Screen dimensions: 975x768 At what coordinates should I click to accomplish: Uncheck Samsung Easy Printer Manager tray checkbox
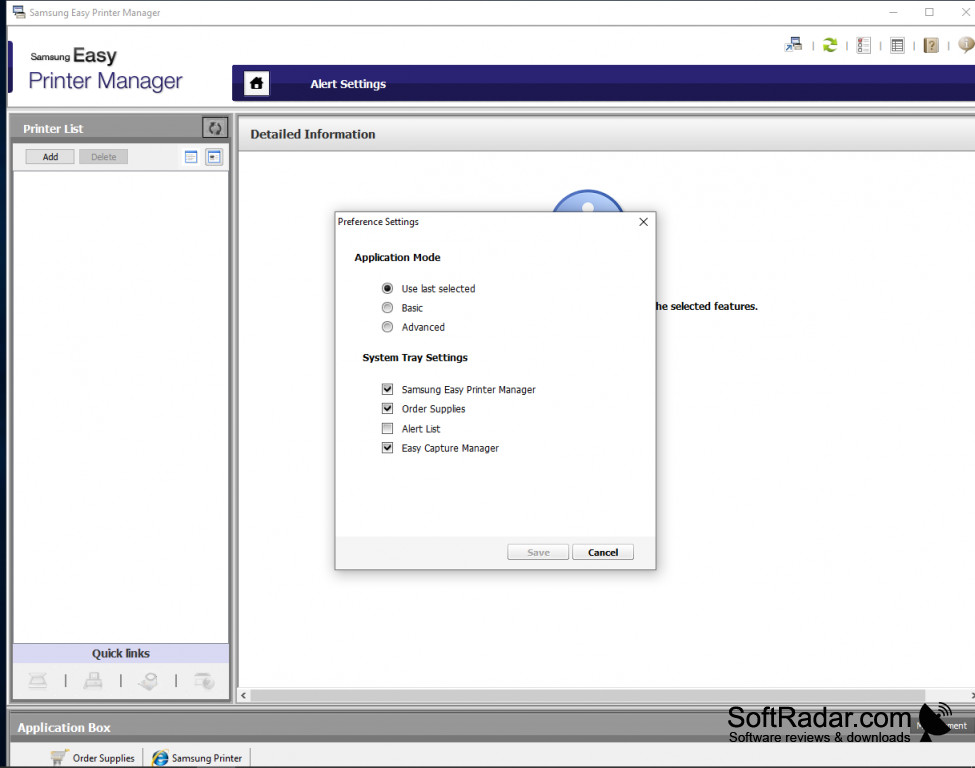[387, 389]
